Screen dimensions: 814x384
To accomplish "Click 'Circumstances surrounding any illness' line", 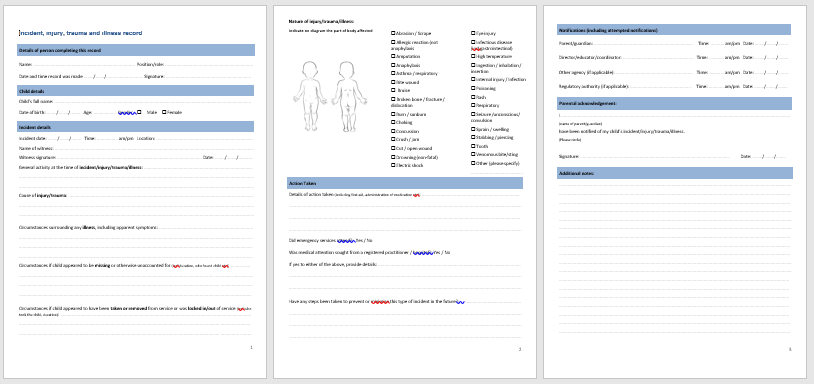I will pyautogui.click(x=135, y=227).
